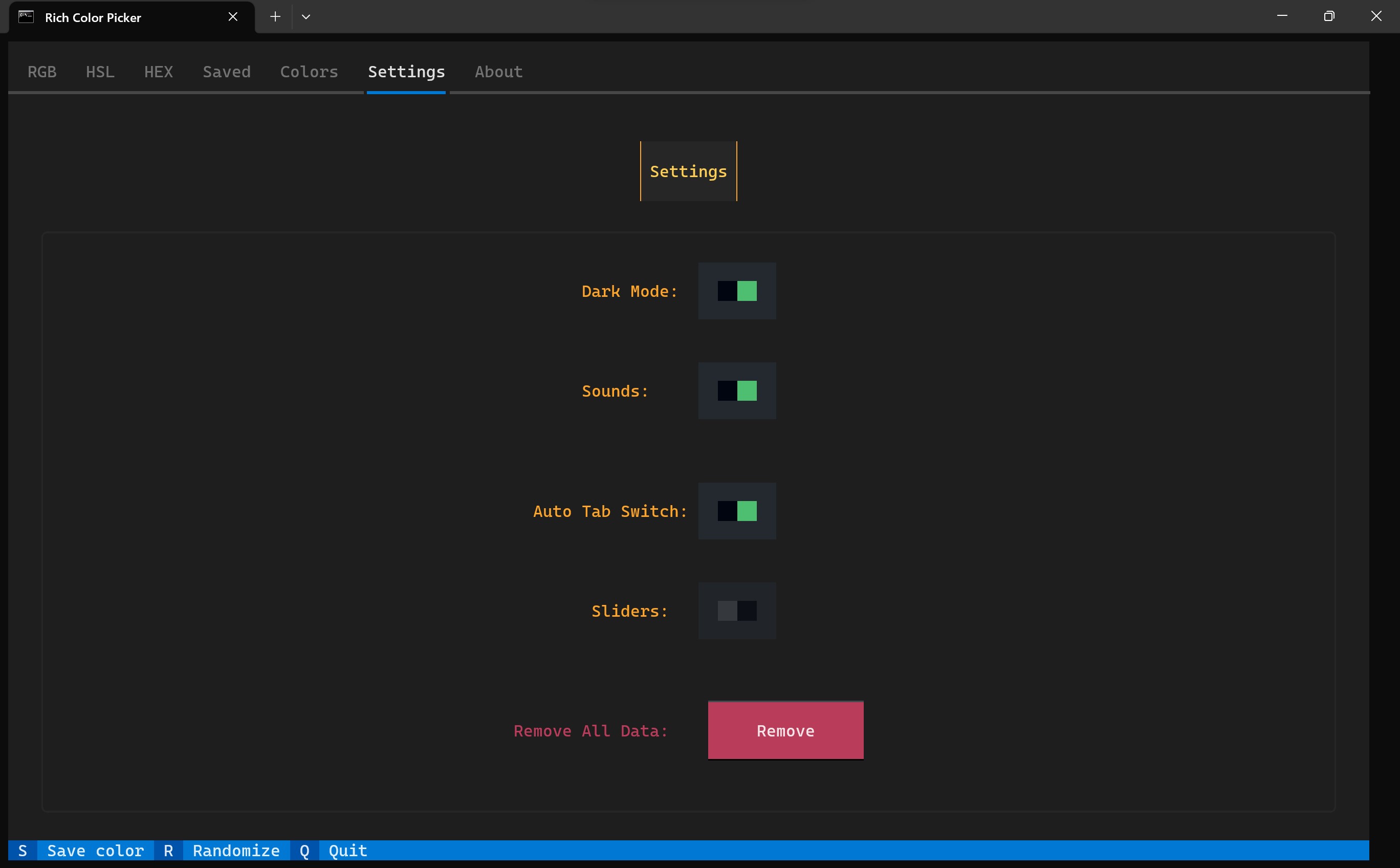Click the terminal icon on the tab

click(26, 17)
